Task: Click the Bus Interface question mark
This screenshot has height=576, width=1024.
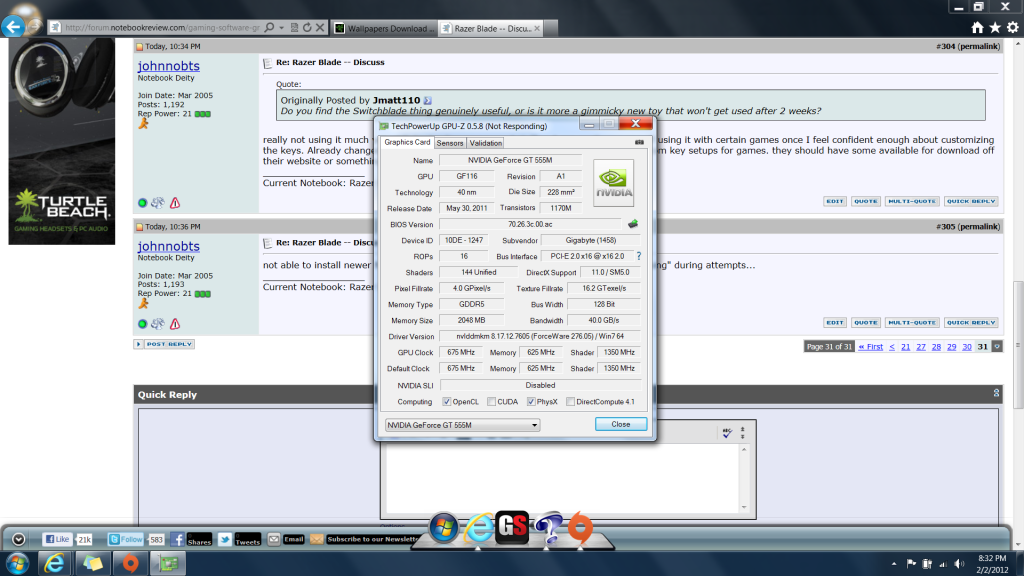Action: tap(639, 257)
